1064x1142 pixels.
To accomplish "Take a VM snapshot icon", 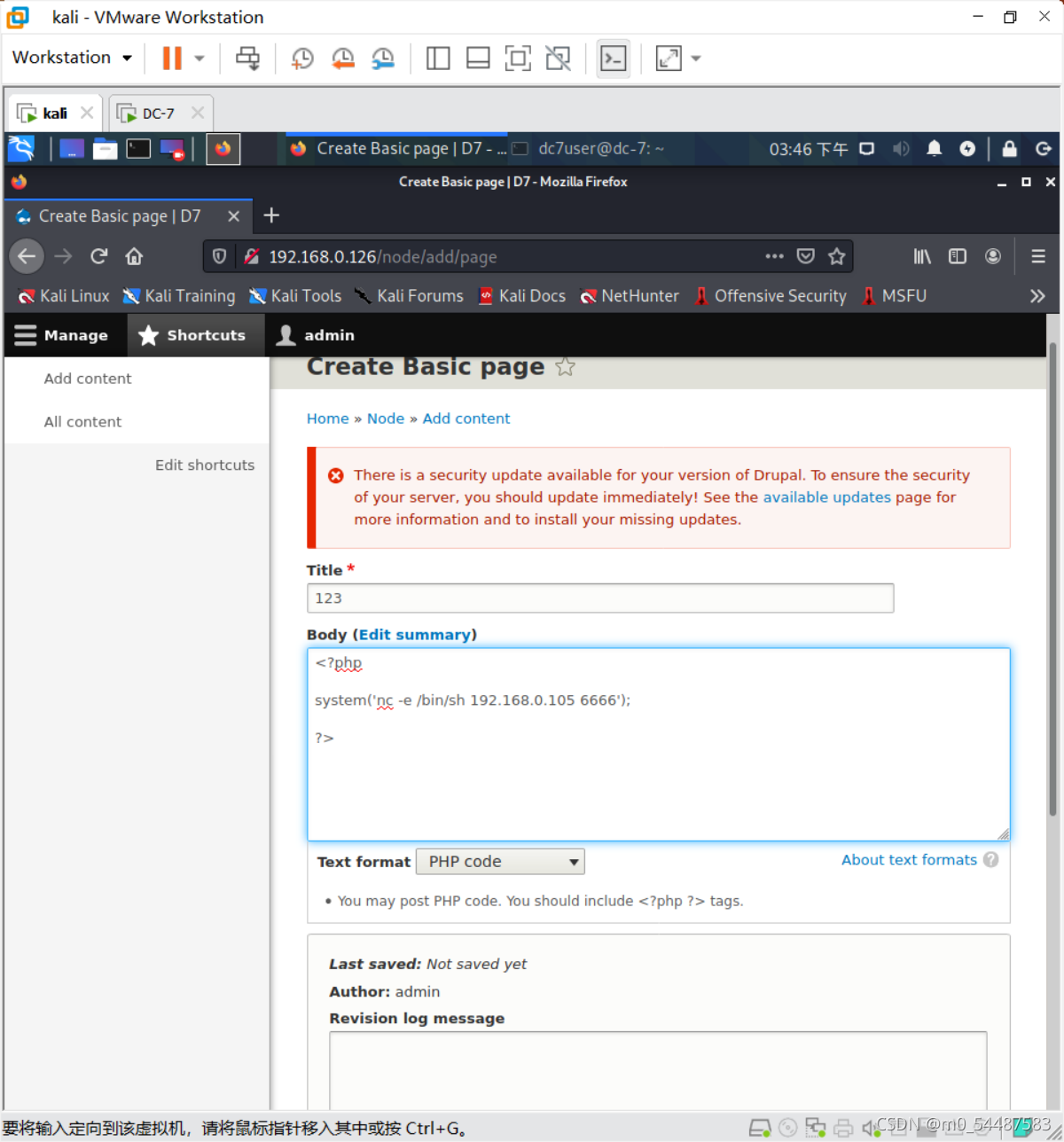I will point(302,59).
